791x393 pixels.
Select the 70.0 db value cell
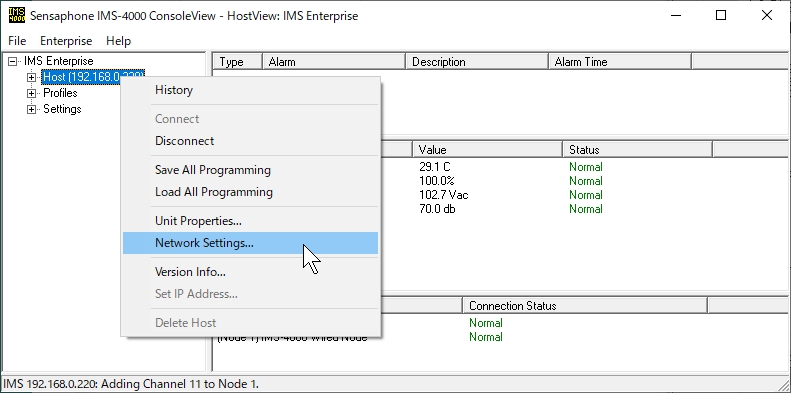pos(437,209)
